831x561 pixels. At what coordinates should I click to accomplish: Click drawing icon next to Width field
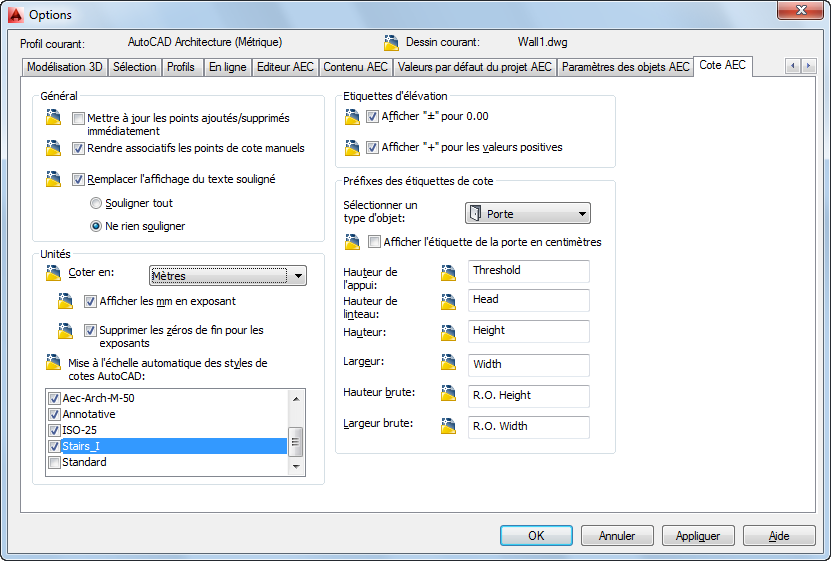click(x=448, y=362)
